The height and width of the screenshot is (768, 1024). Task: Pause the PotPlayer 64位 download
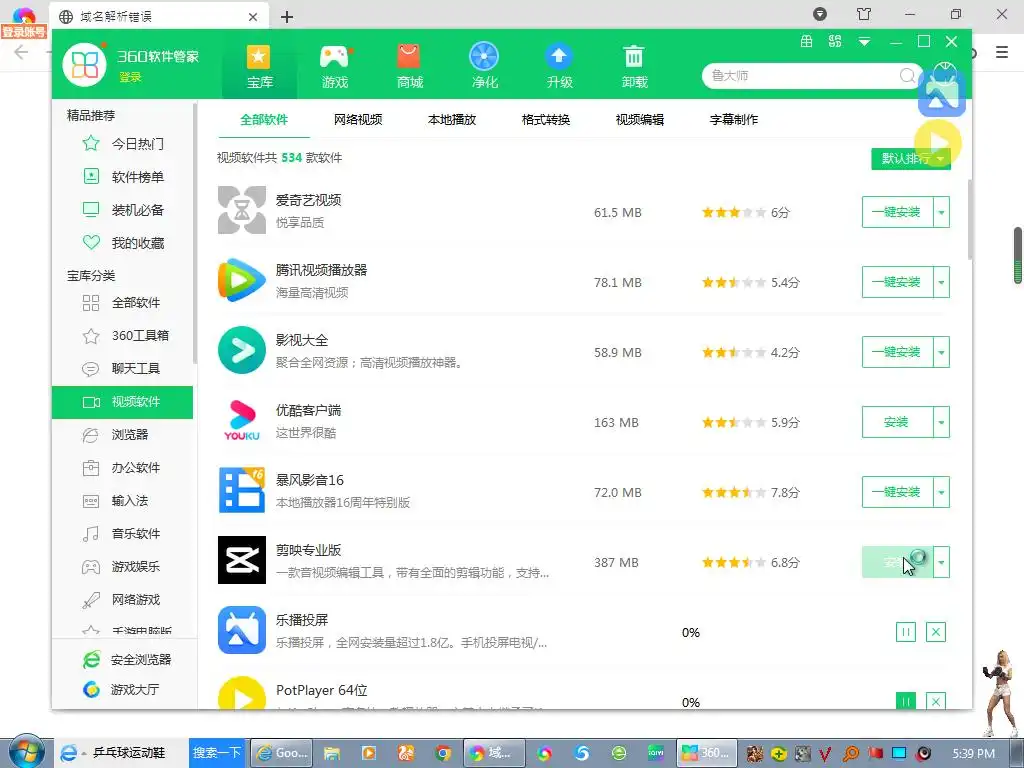click(905, 701)
